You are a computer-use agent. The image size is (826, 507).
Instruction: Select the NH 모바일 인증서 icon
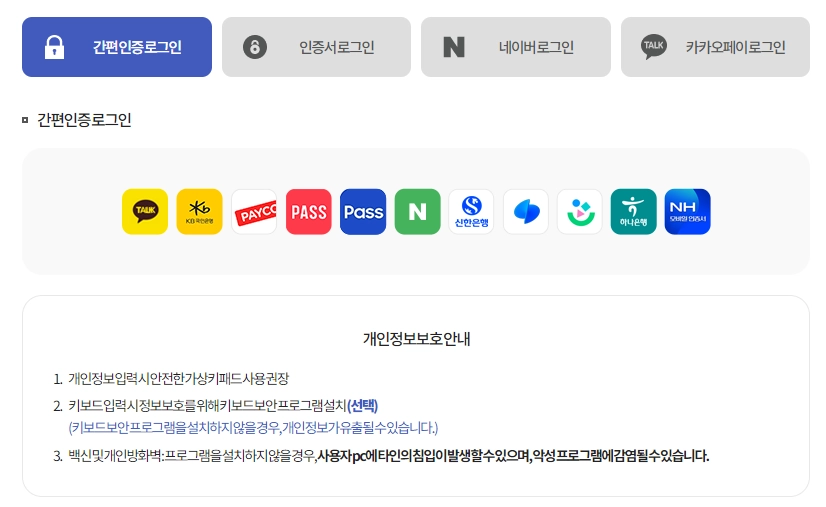687,211
